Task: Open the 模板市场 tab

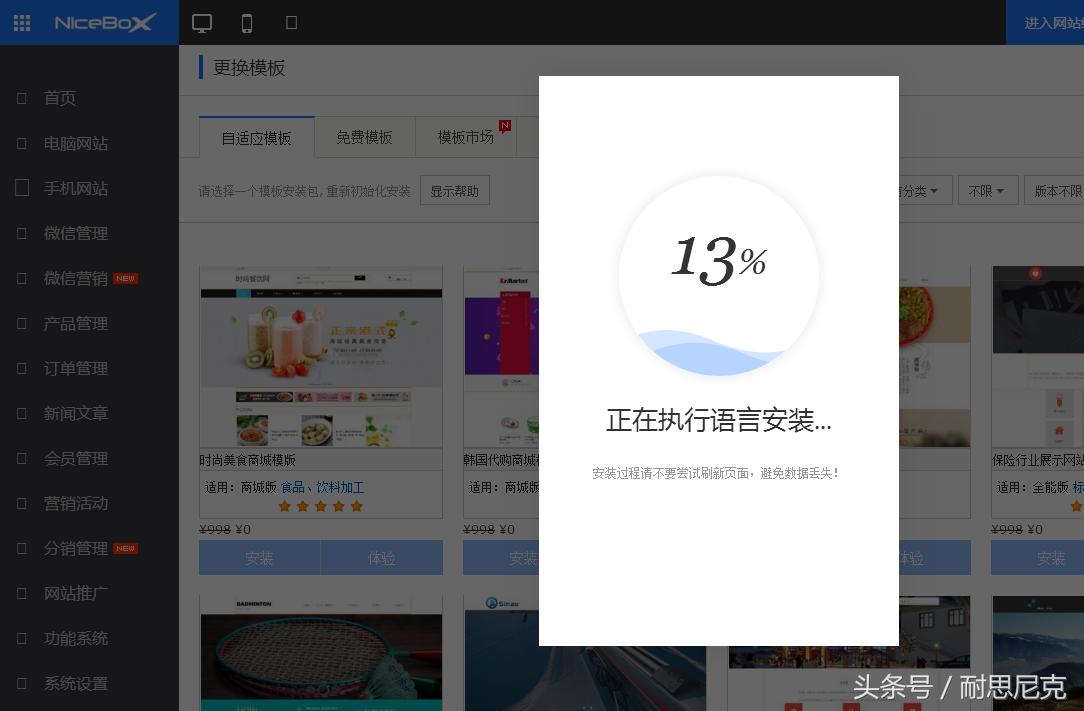Action: tap(466, 137)
